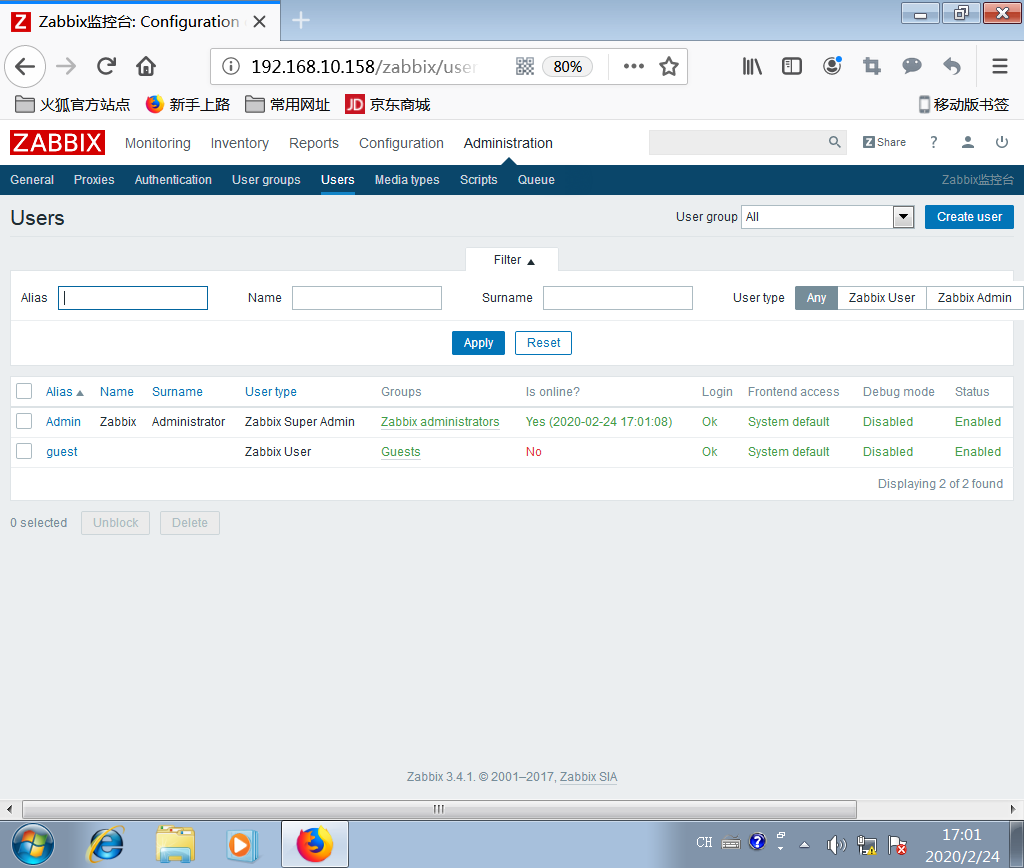This screenshot has width=1024, height=868.
Task: Tick the checkbox for Admin user
Action: (x=24, y=421)
